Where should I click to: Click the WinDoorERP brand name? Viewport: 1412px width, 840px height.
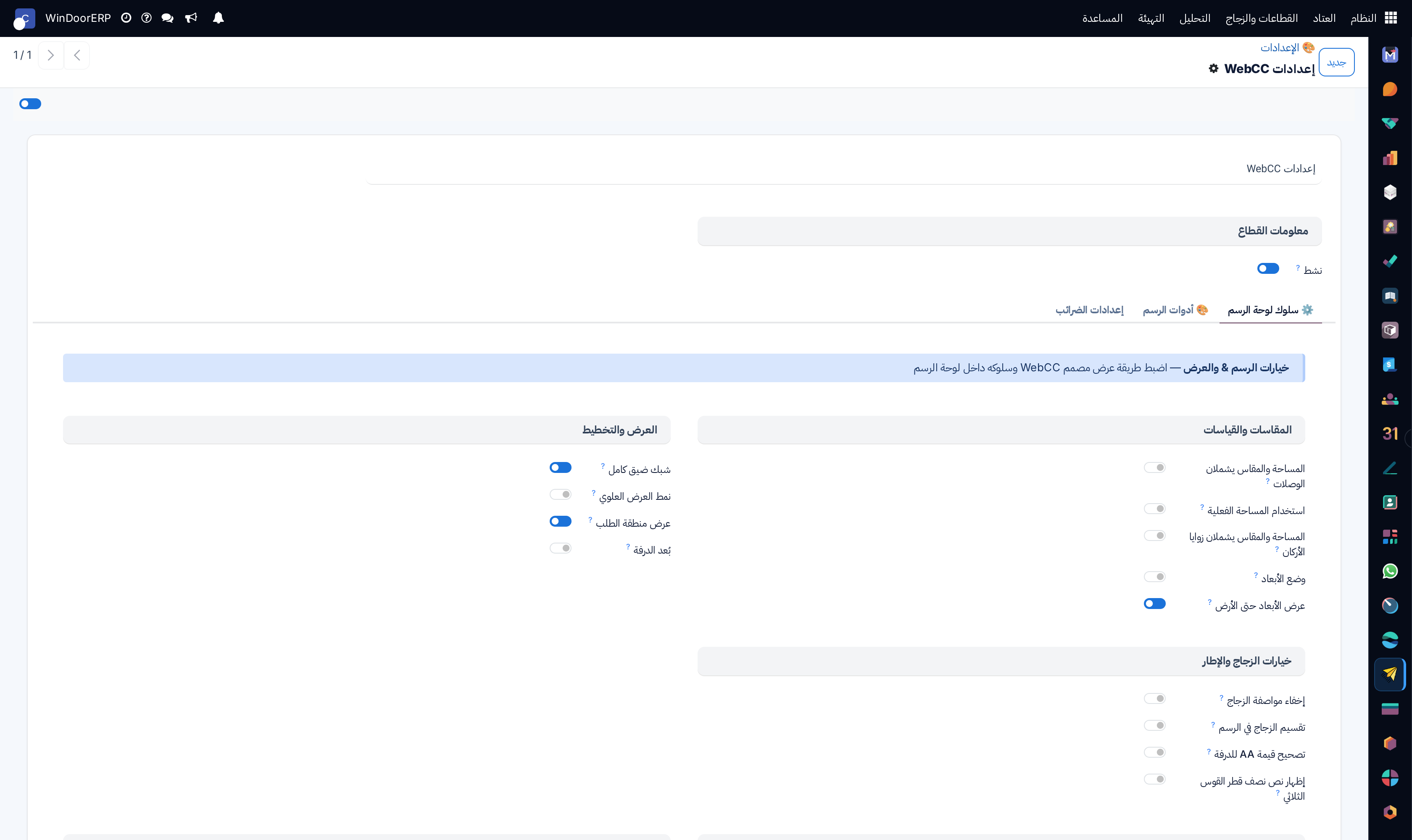click(x=78, y=18)
